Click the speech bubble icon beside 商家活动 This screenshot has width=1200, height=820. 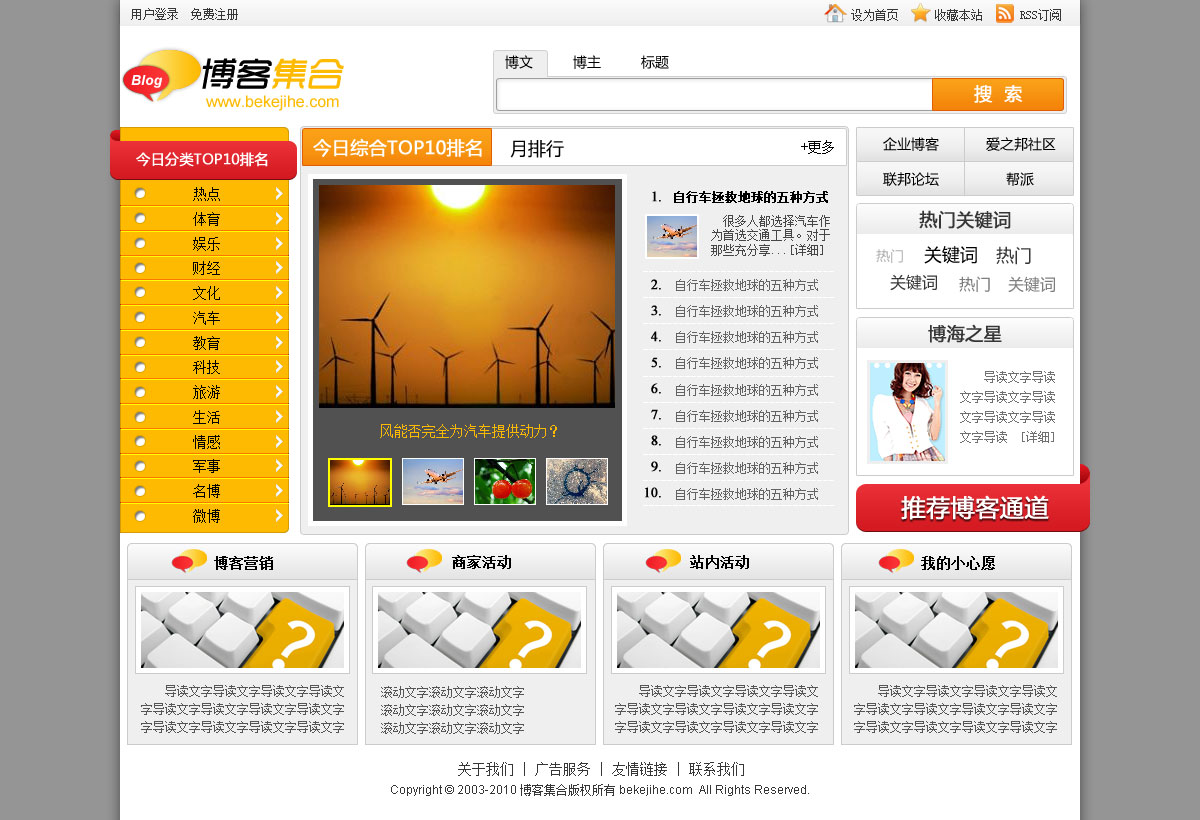(424, 561)
